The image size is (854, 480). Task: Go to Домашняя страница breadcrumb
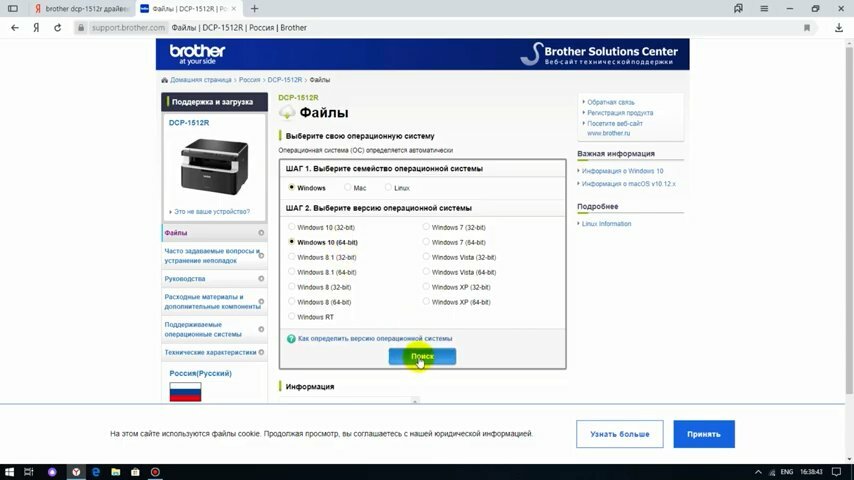coord(200,80)
